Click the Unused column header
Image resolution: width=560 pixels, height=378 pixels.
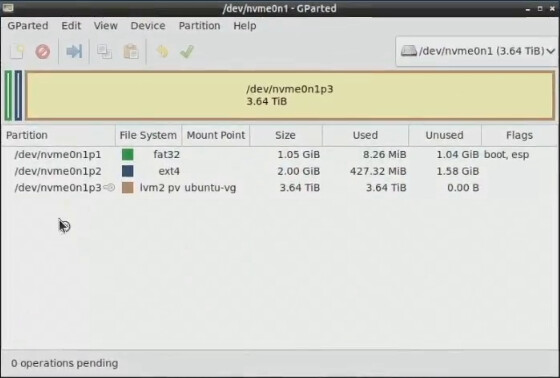click(445, 135)
